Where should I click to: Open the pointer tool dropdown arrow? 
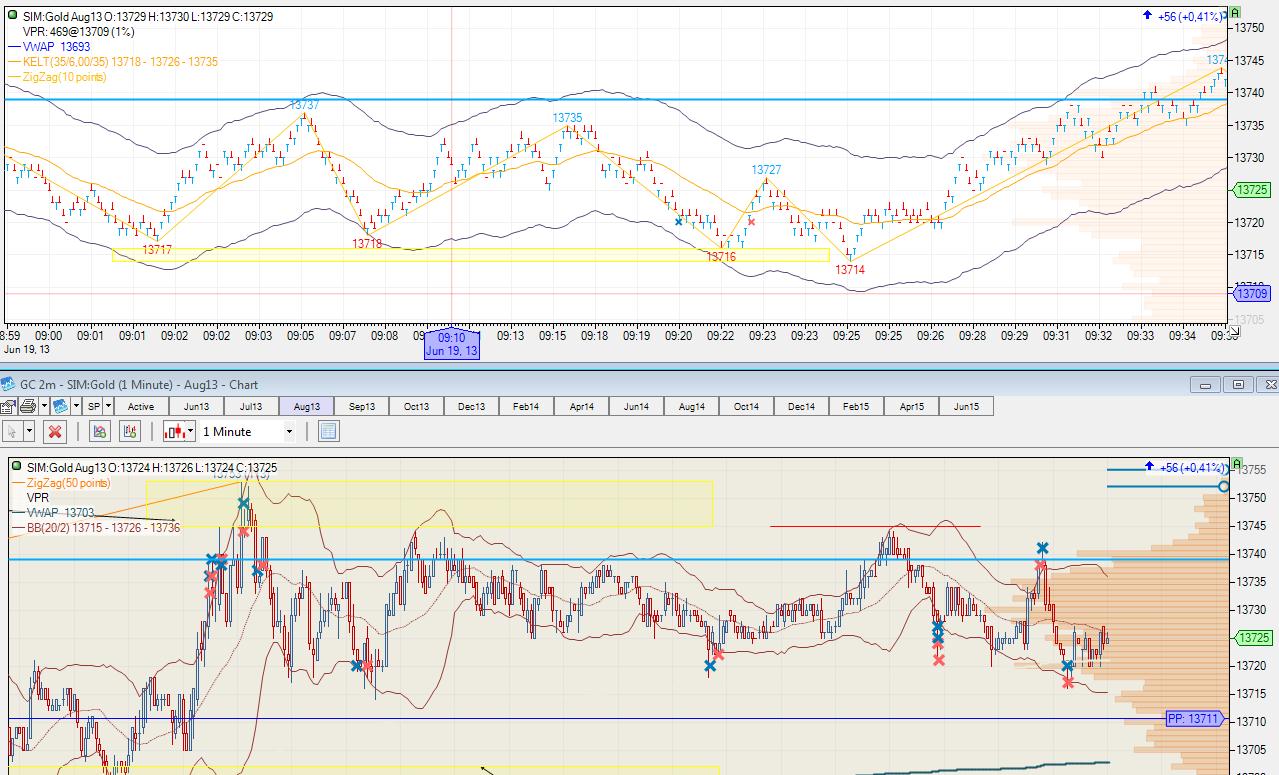coord(29,432)
